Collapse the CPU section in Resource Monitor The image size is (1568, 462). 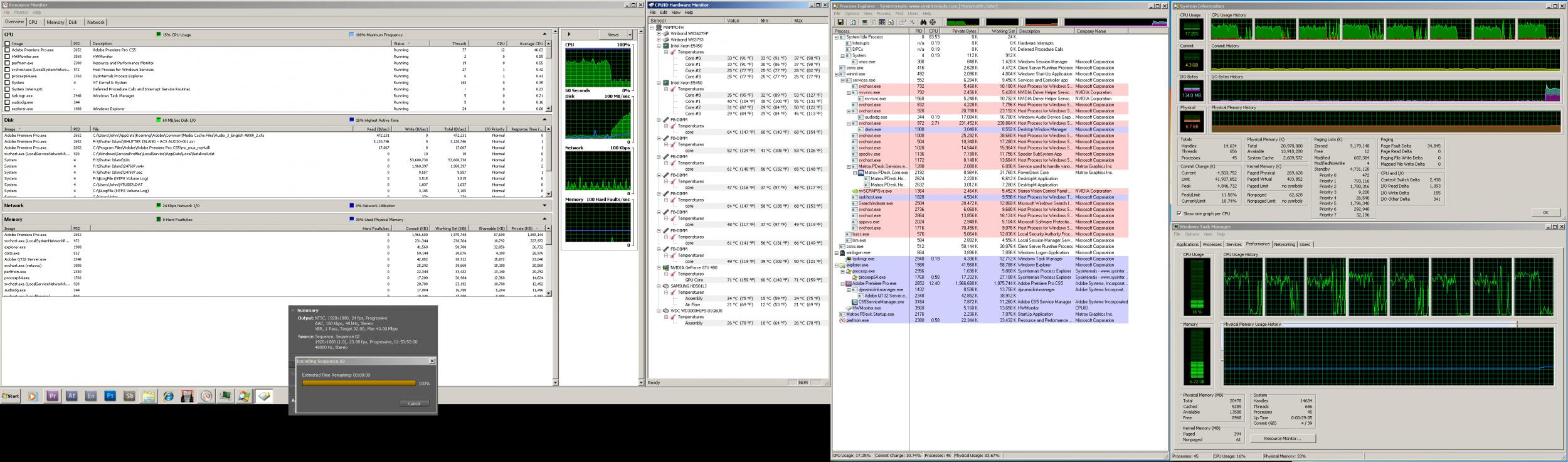pos(544,34)
